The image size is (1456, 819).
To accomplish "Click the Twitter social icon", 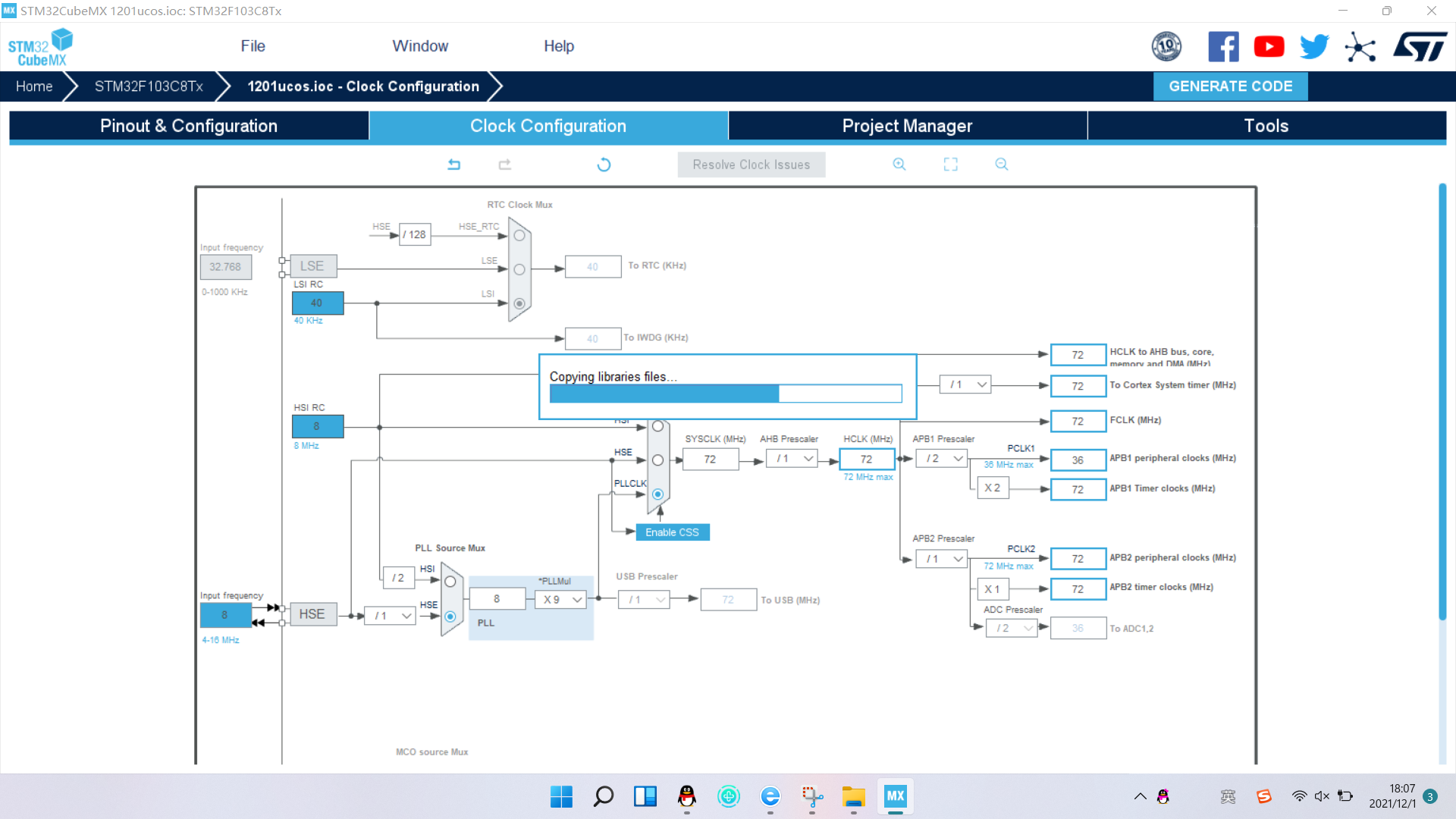I will coord(1313,47).
